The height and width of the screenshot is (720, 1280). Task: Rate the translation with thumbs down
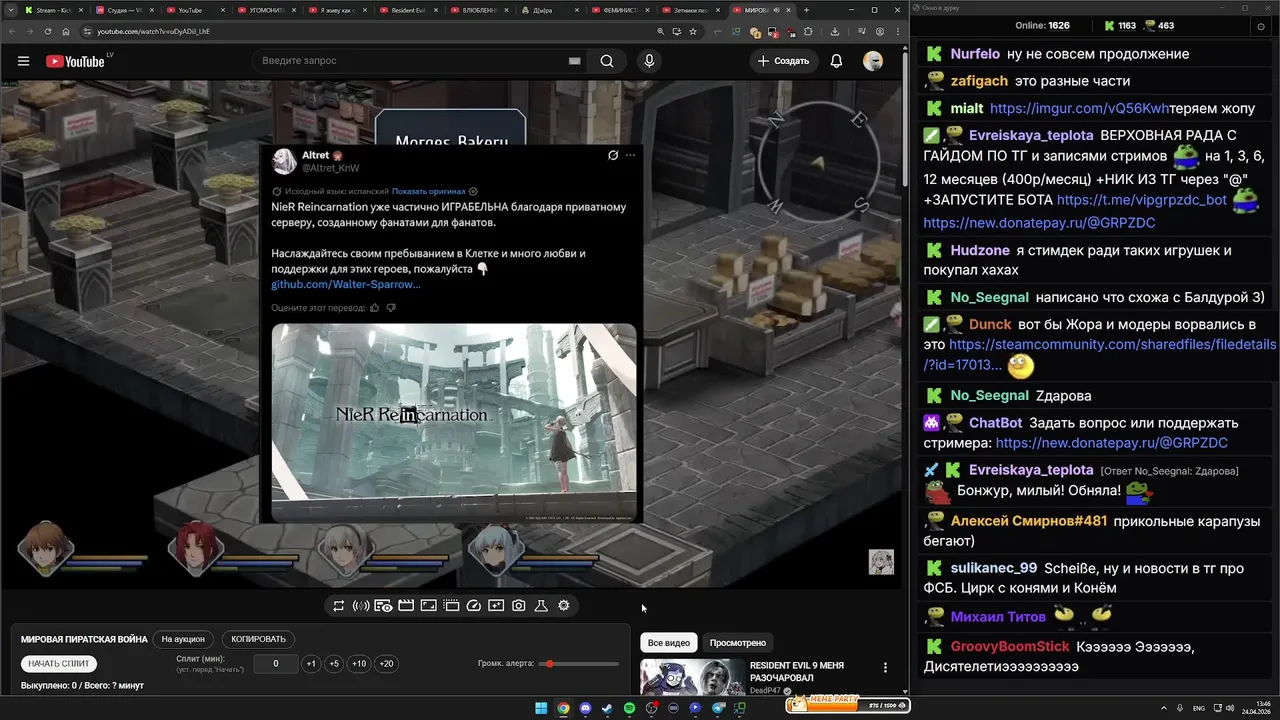[391, 308]
